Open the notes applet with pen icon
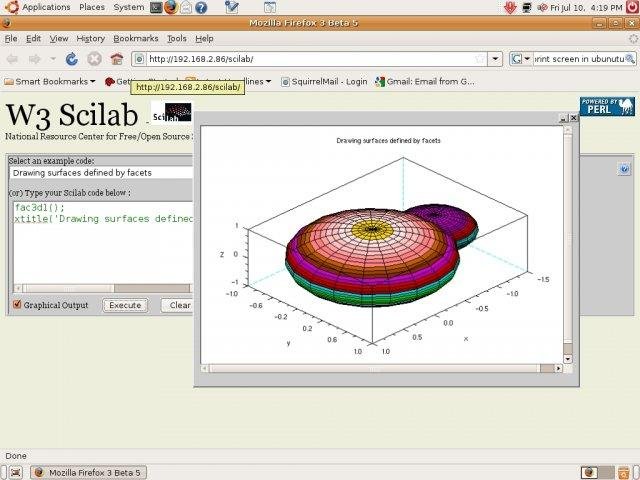The height and width of the screenshot is (480, 640). pyautogui.click(x=231, y=7)
